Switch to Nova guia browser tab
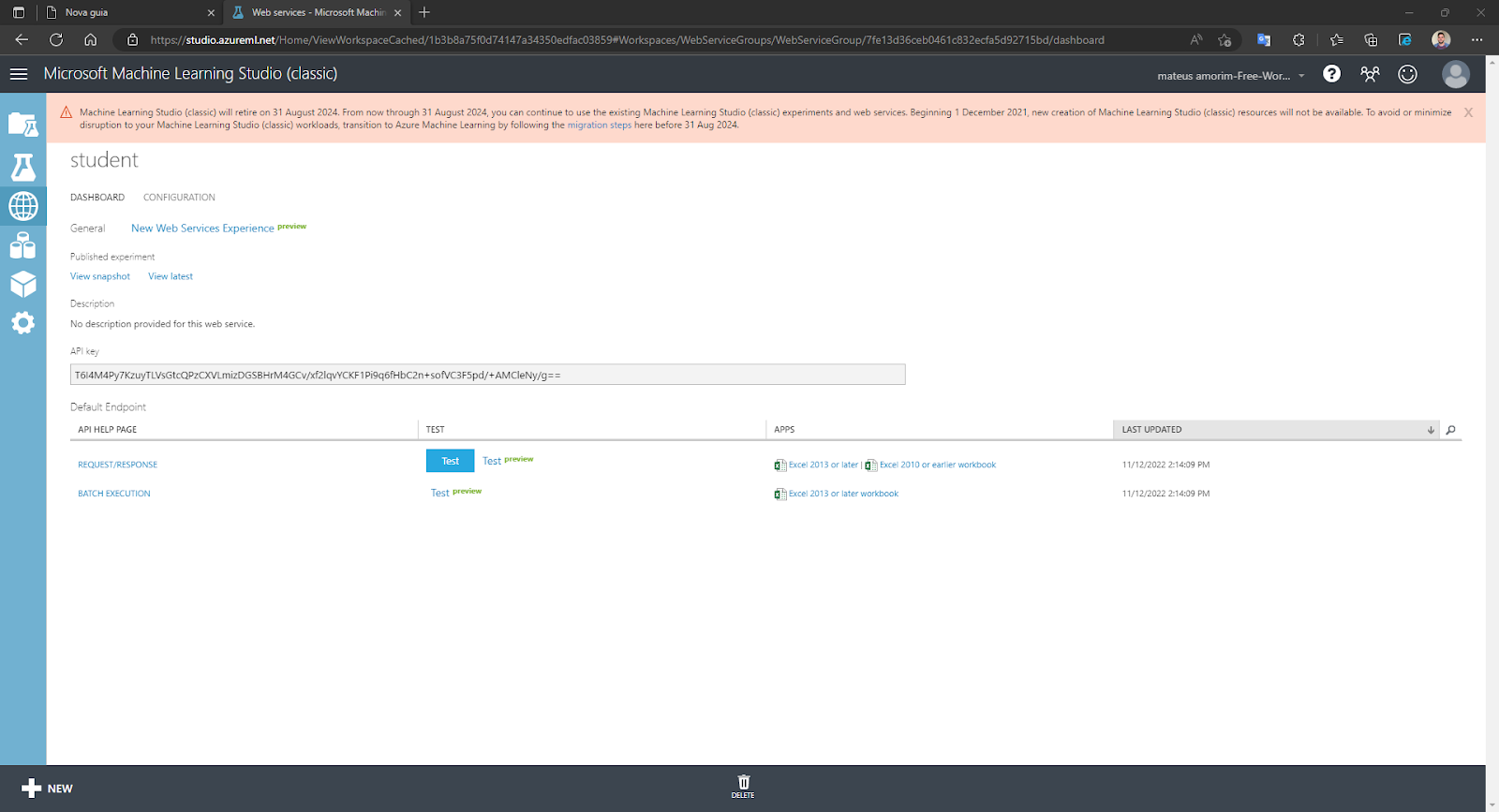The width and height of the screenshot is (1499, 812). [131, 12]
